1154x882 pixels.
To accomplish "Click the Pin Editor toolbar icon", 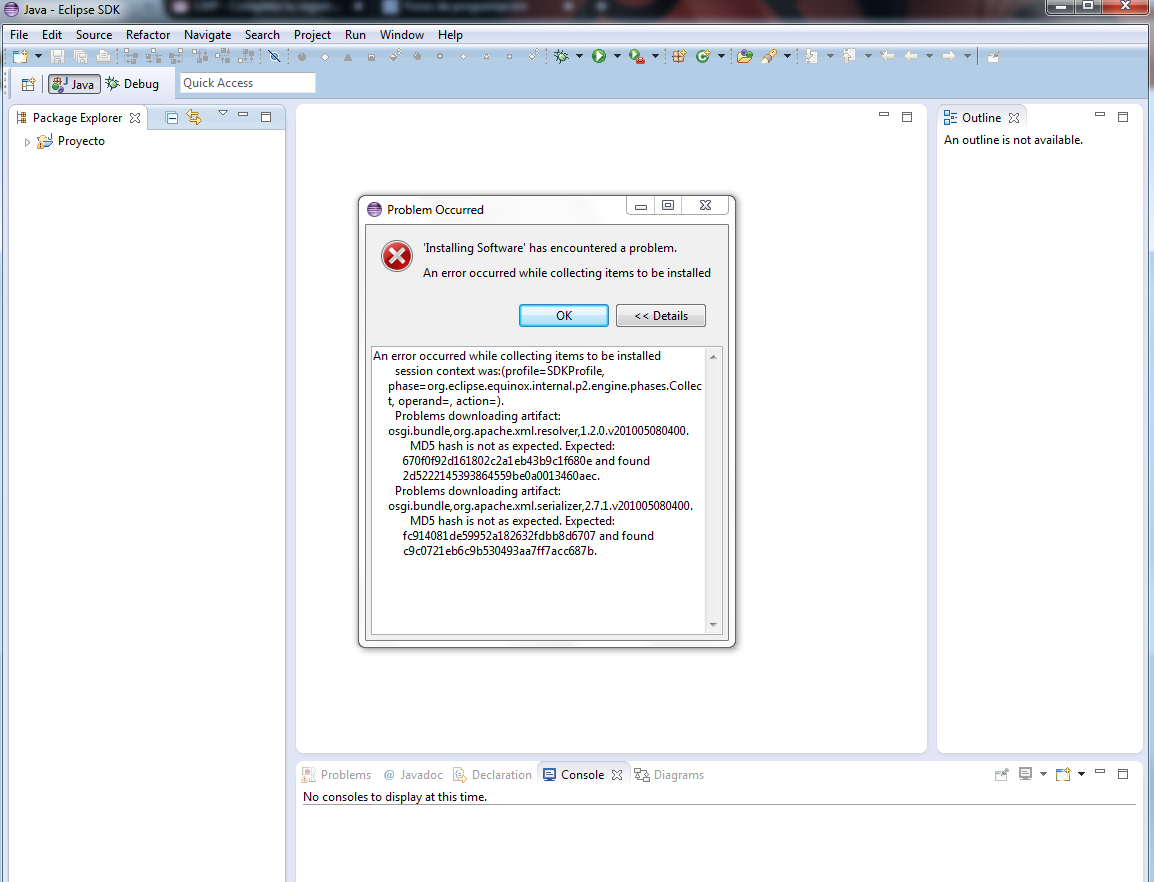I will (994, 57).
